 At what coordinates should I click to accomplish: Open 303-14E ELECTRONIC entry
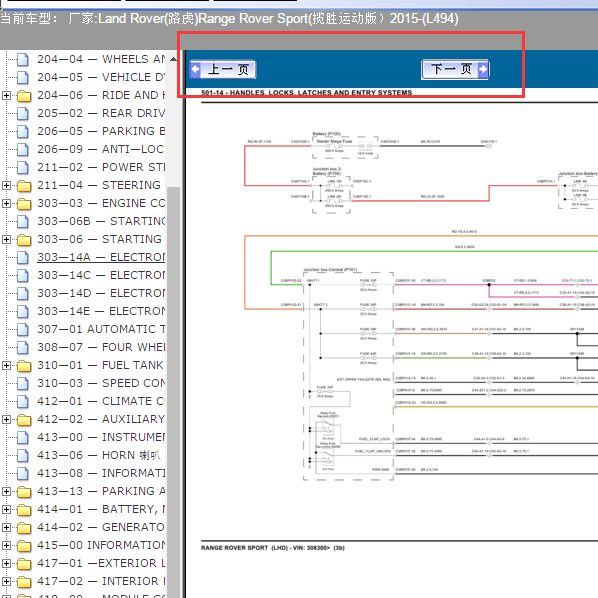click(101, 311)
